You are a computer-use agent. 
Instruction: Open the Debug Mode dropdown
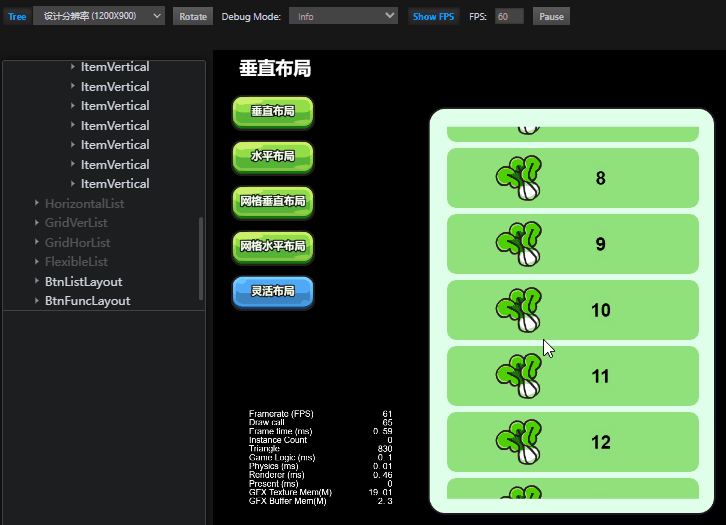[x=343, y=17]
